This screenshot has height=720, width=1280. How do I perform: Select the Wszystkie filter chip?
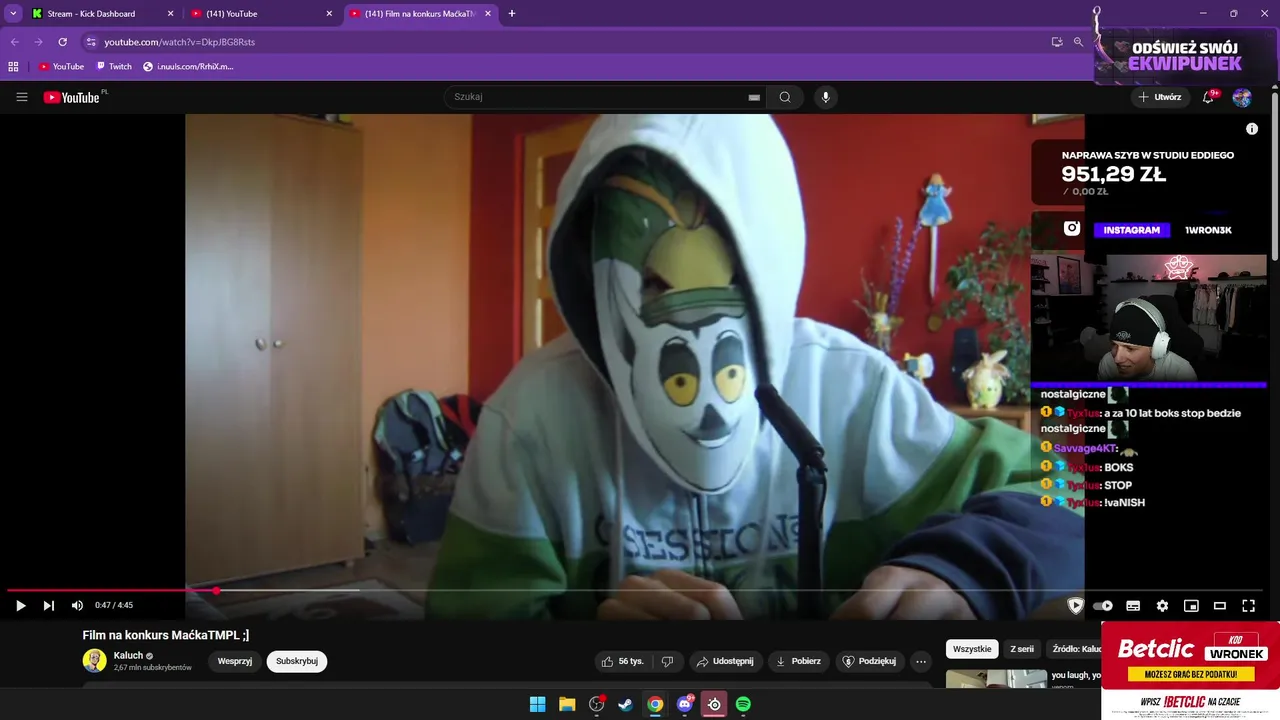tap(972, 649)
